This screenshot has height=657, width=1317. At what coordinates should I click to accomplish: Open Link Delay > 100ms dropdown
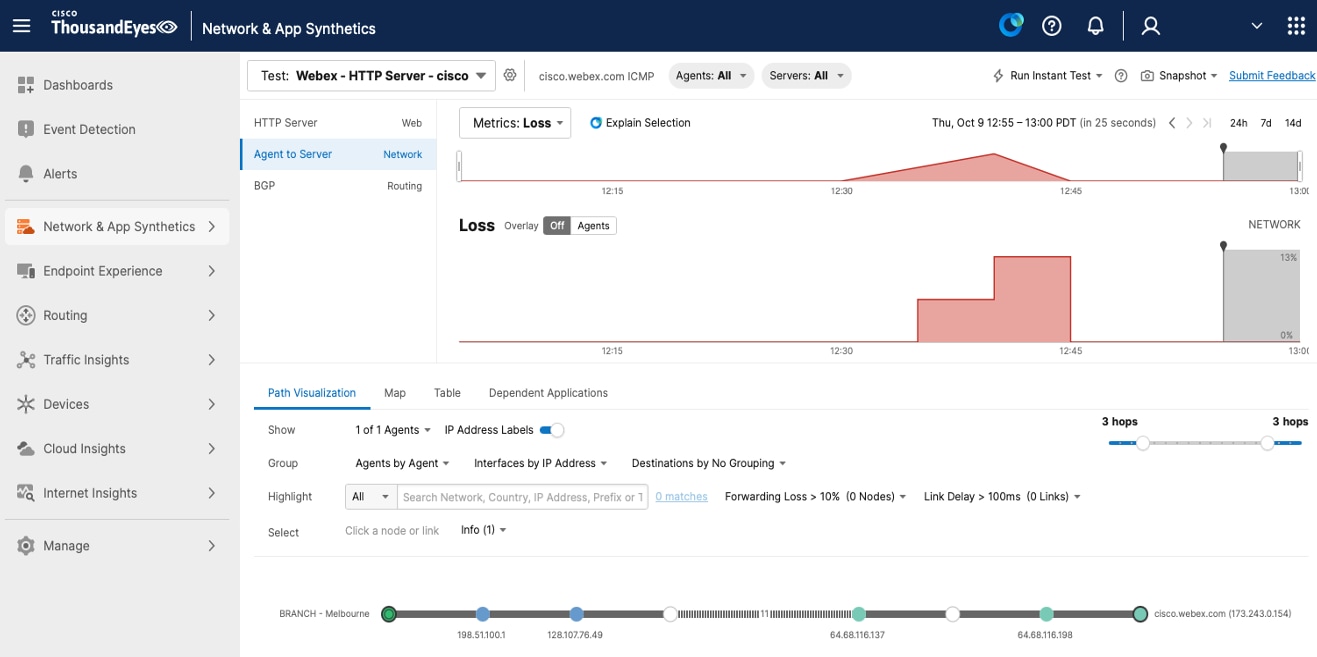pos(1002,496)
